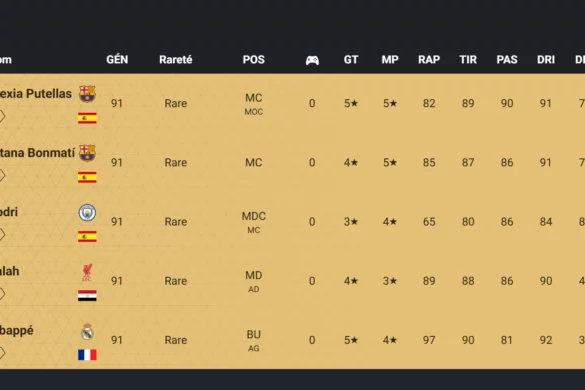Click Egypt flag in Salah row

point(87,296)
